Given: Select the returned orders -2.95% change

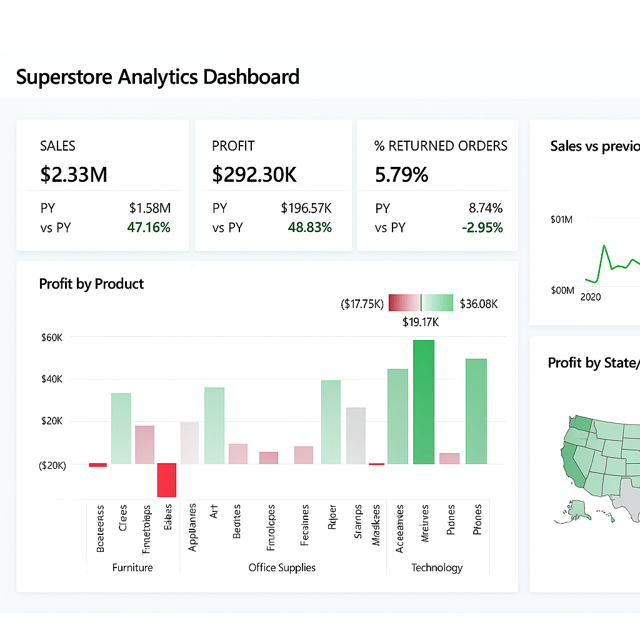Looking at the screenshot, I should 482,227.
